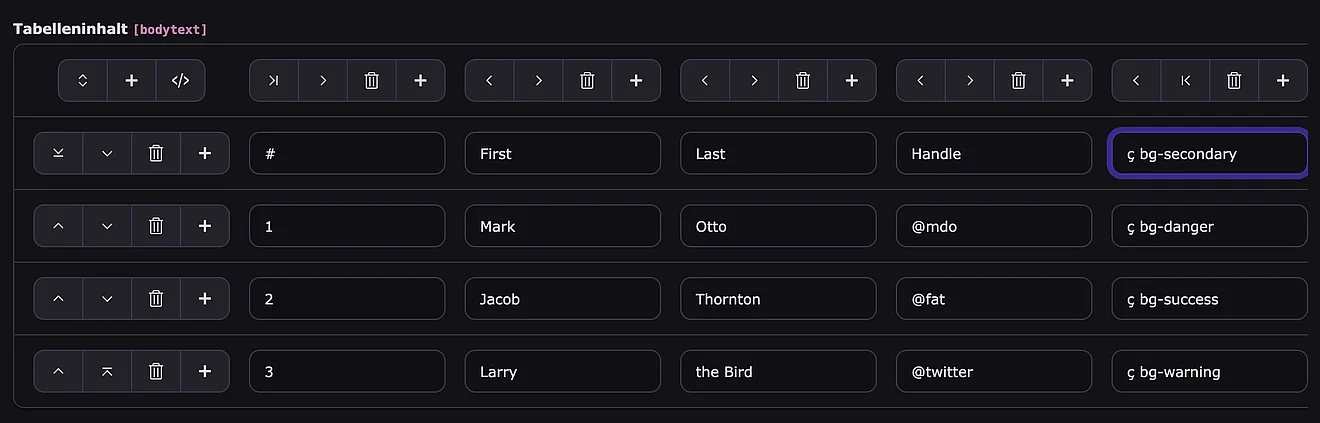Move the Larry row to the top
The height and width of the screenshot is (423, 1320).
tap(107, 372)
